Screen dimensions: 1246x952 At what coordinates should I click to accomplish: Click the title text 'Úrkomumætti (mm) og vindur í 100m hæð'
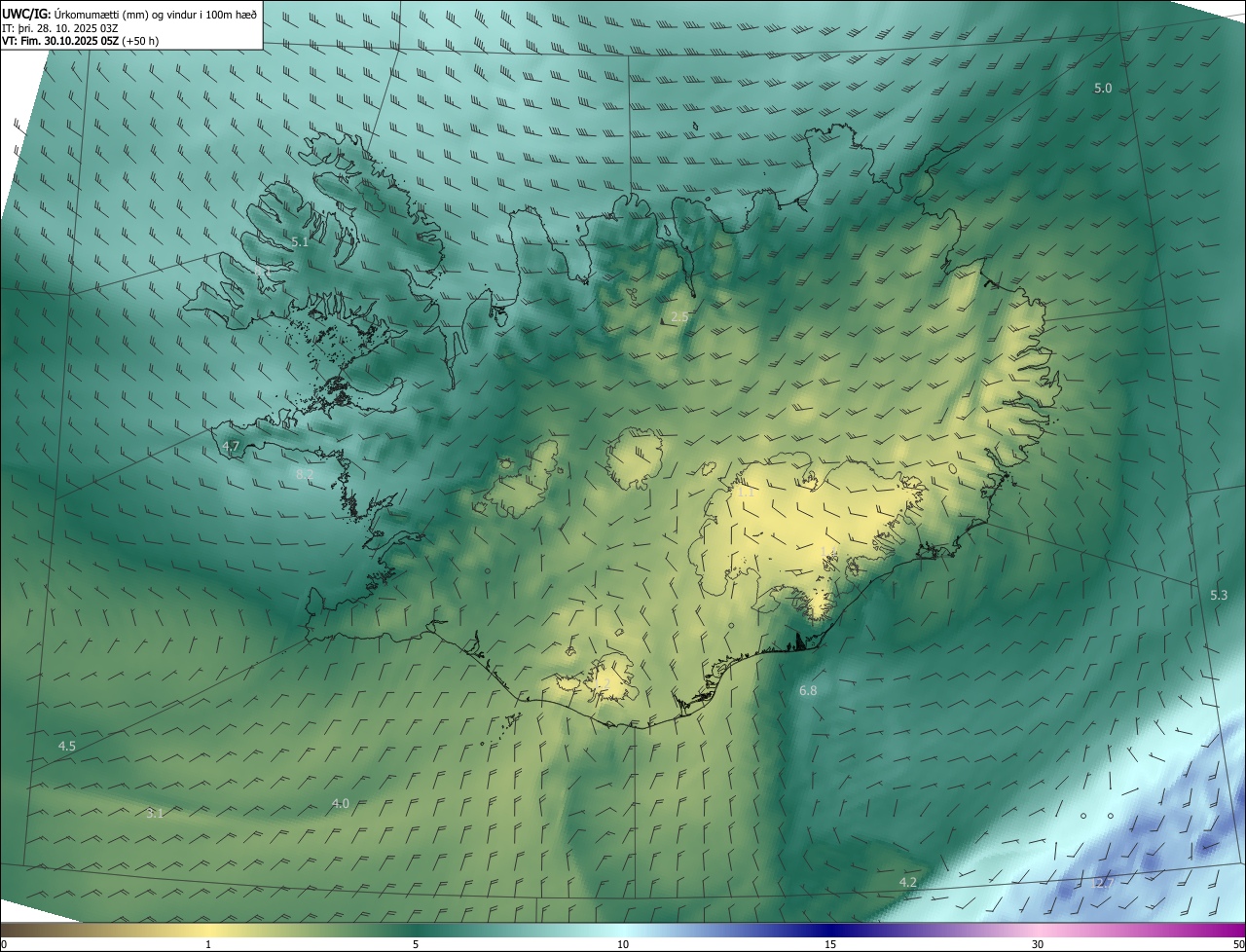156,14
